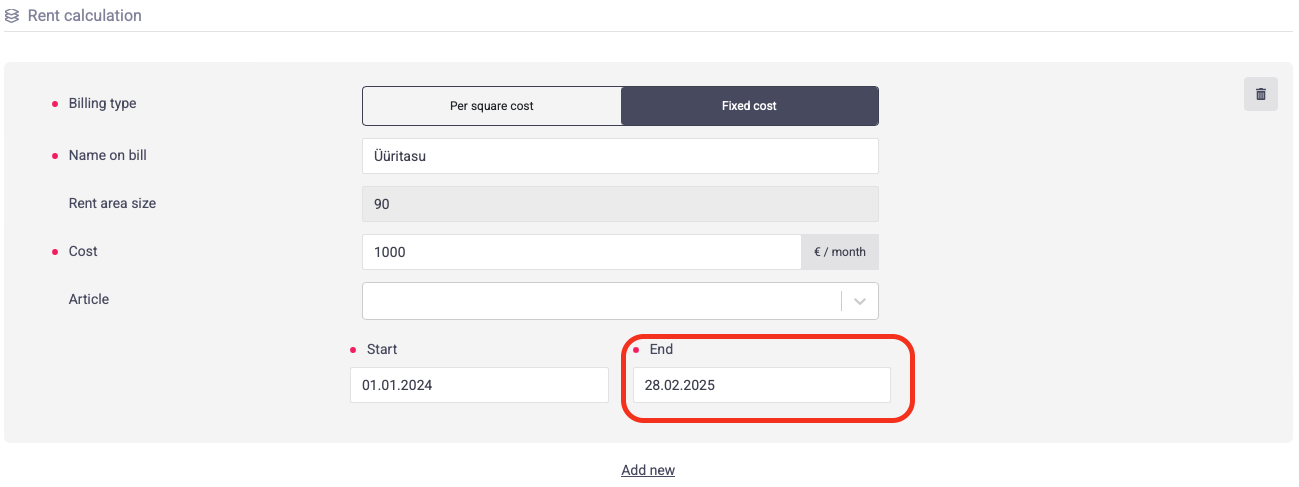Click the Add new link
The height and width of the screenshot is (487, 1299).
coord(648,470)
